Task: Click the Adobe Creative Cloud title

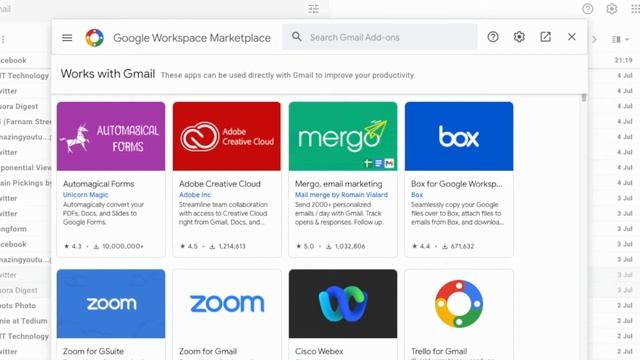Action: [x=220, y=184]
